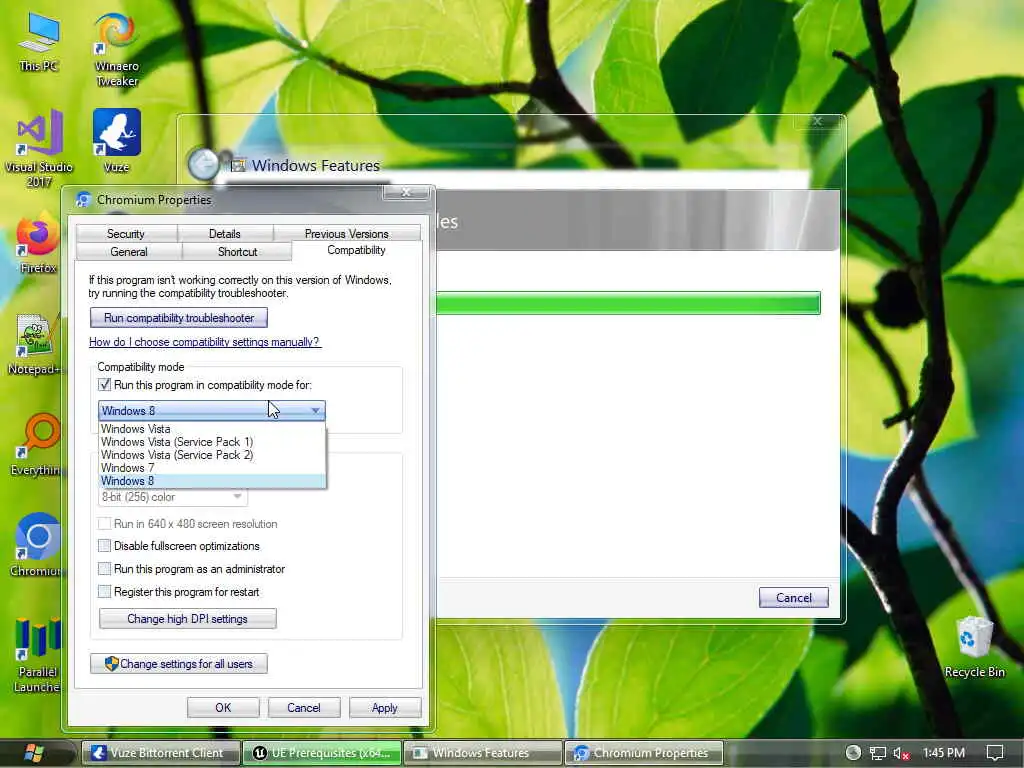The image size is (1024, 768).
Task: Open the 8-bit (256) color dropdown
Action: pos(172,497)
